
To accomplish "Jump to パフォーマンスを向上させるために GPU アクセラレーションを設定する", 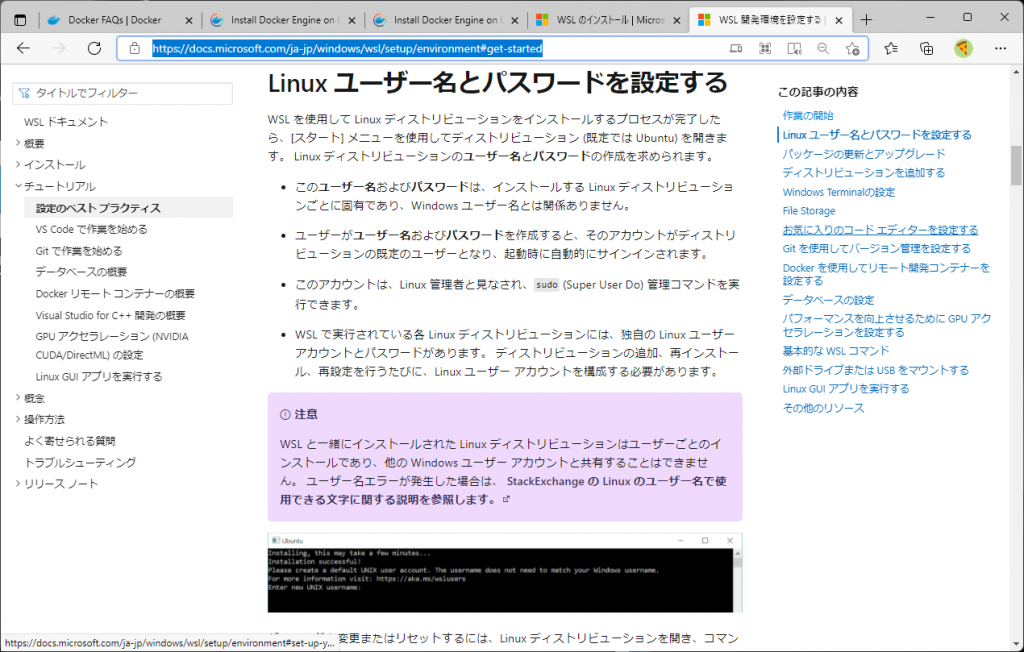I will pyautogui.click(x=887, y=325).
